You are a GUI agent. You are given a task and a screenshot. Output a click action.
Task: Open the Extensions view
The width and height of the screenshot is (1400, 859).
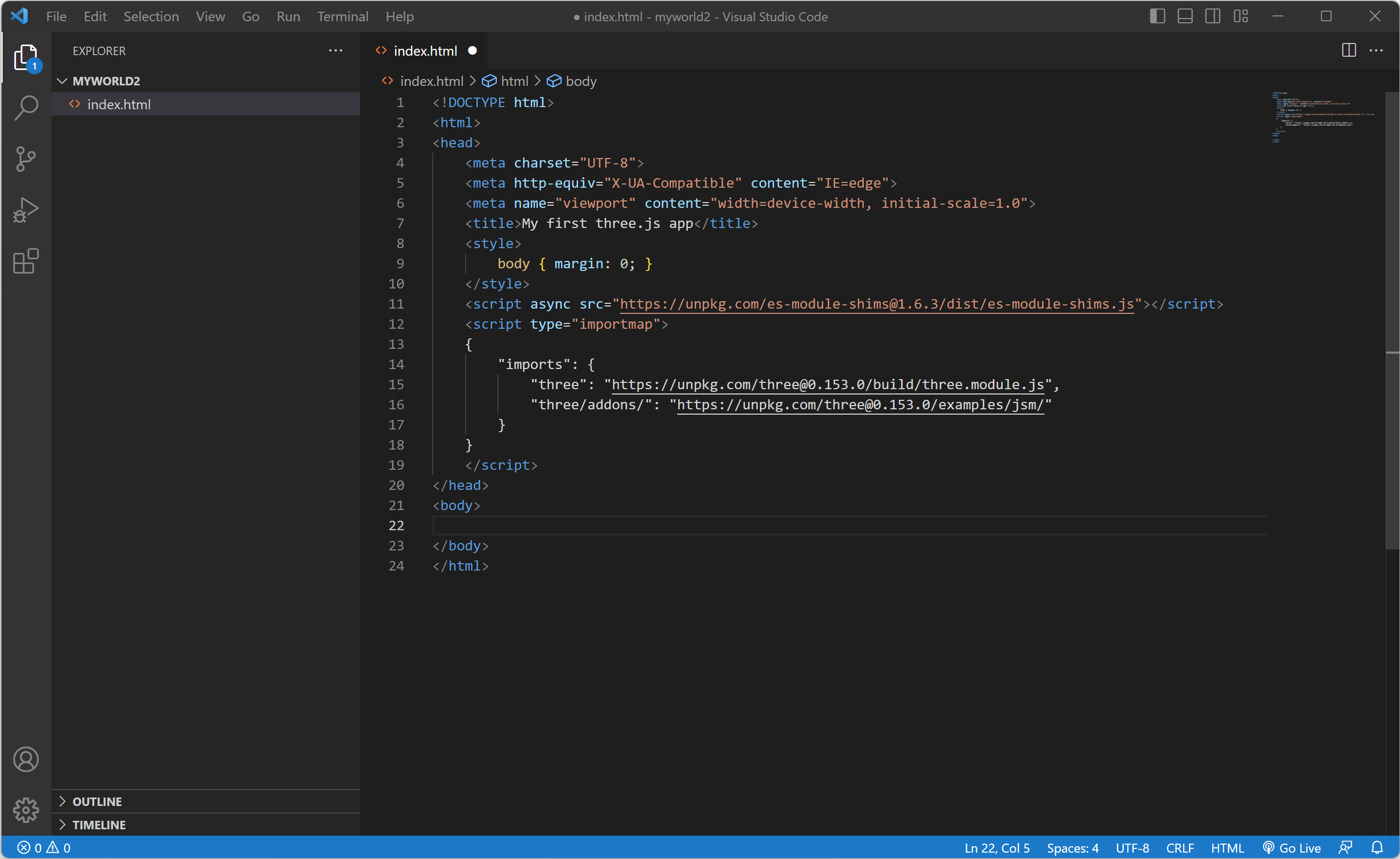point(26,261)
